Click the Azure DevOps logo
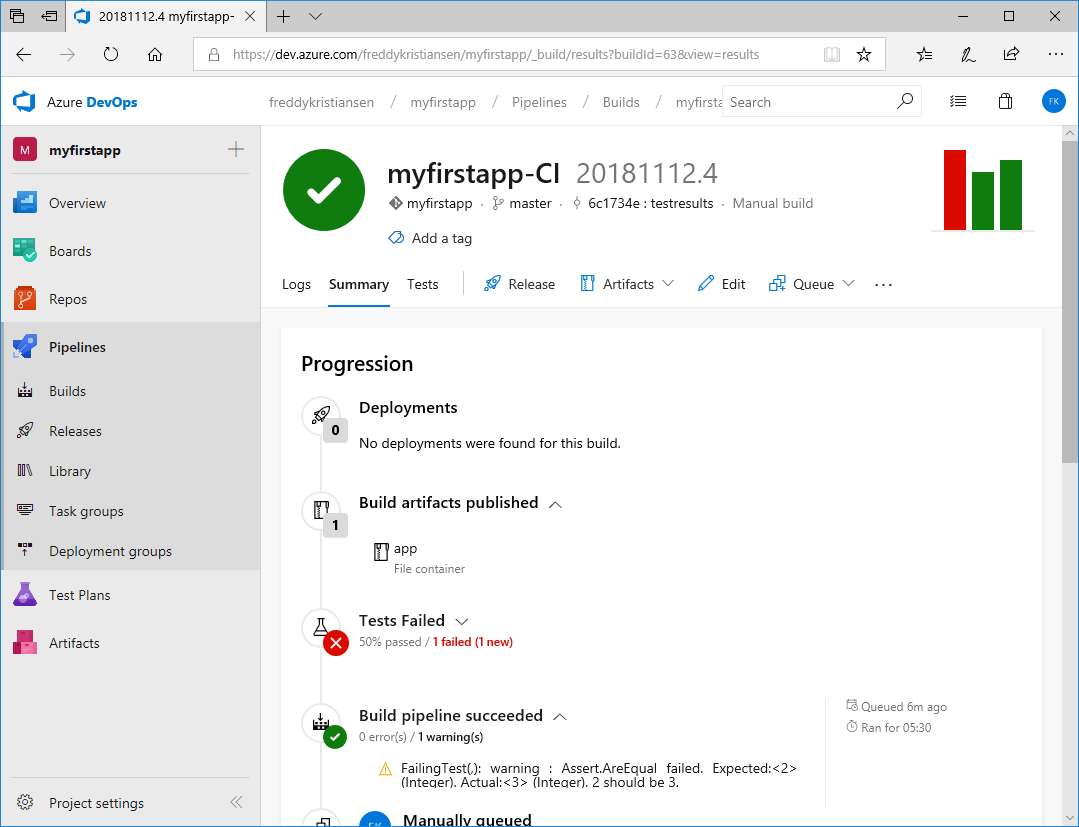The width and height of the screenshot is (1079, 827). 24,102
